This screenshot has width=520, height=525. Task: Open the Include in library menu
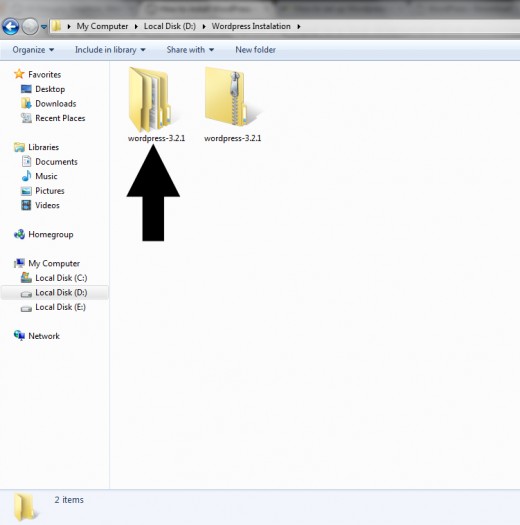110,50
